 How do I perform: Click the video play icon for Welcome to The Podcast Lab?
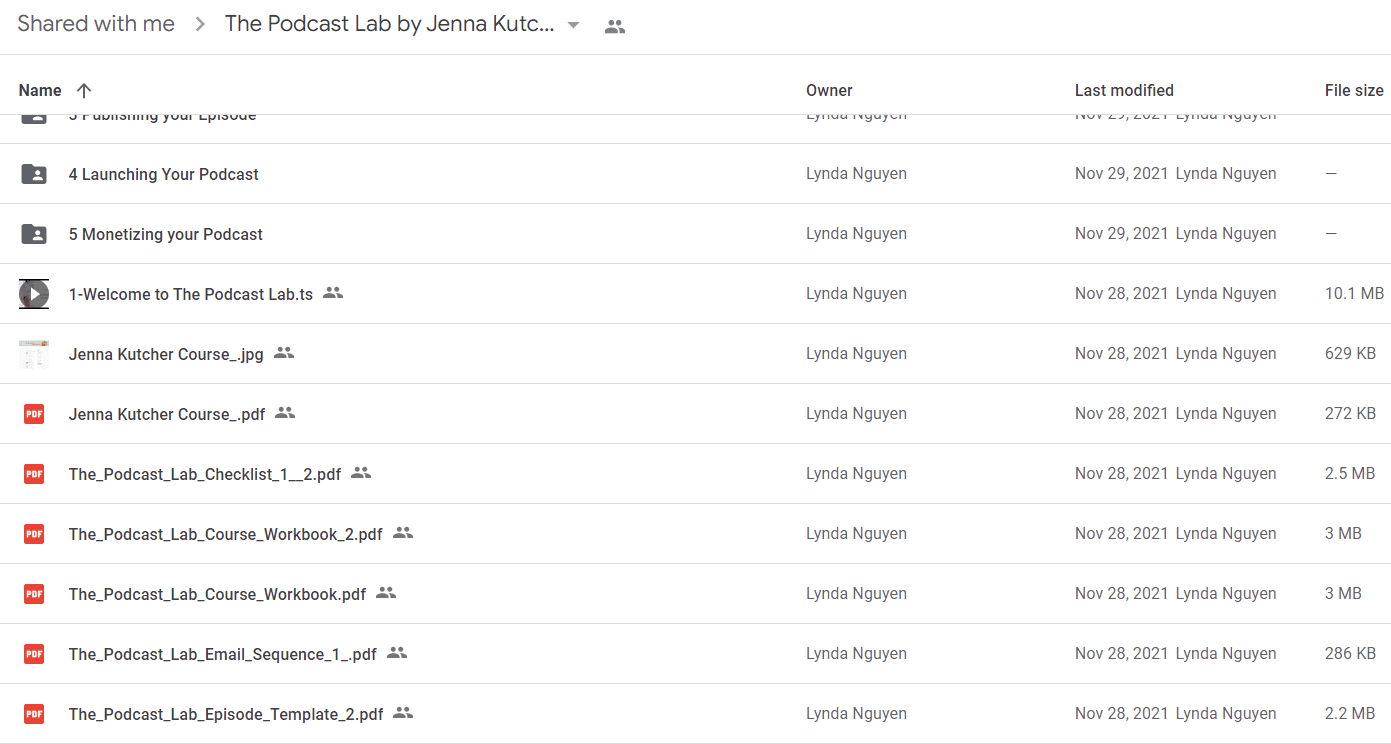[x=34, y=294]
